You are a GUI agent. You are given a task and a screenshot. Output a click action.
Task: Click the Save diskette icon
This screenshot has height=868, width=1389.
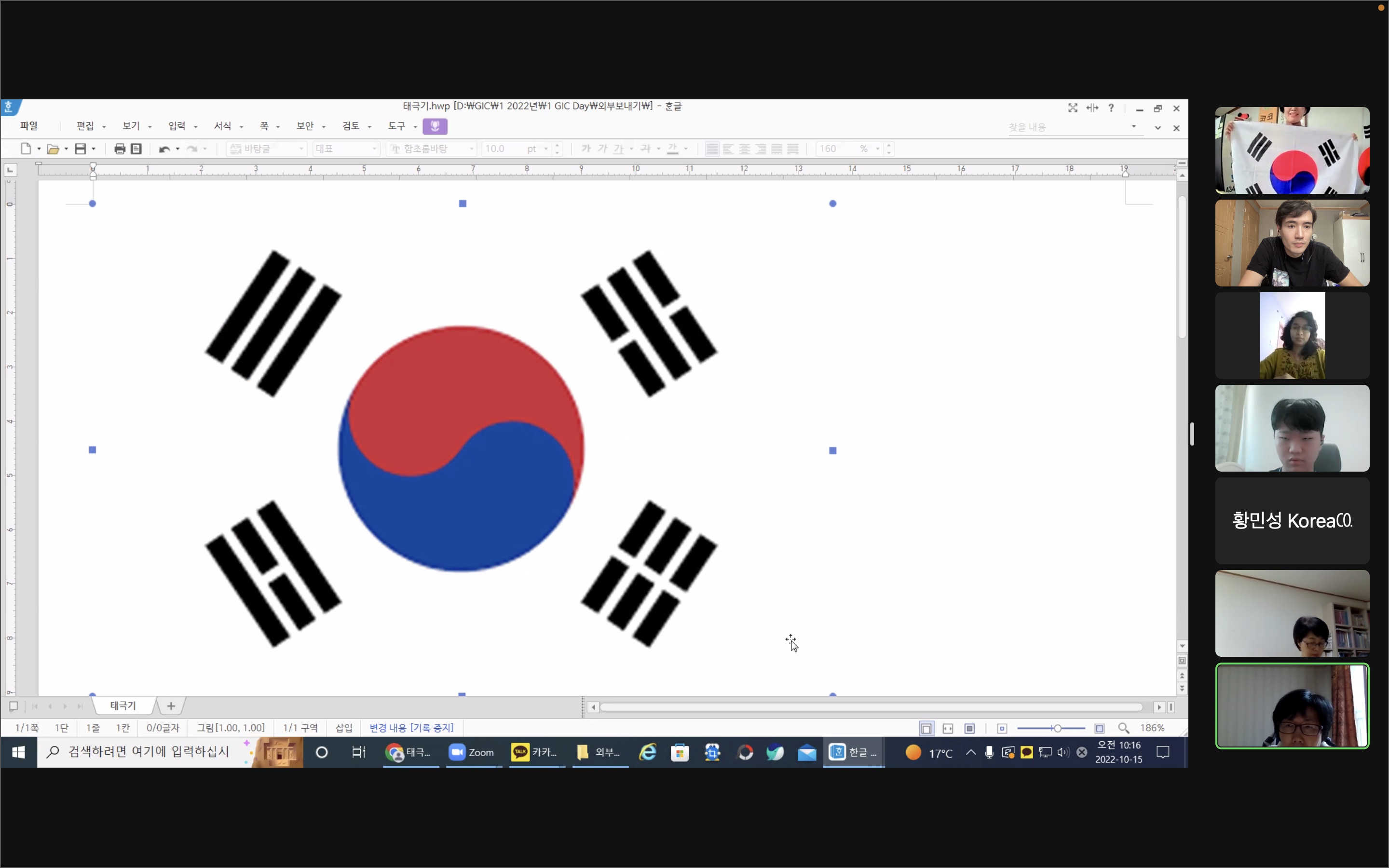pyautogui.click(x=81, y=149)
